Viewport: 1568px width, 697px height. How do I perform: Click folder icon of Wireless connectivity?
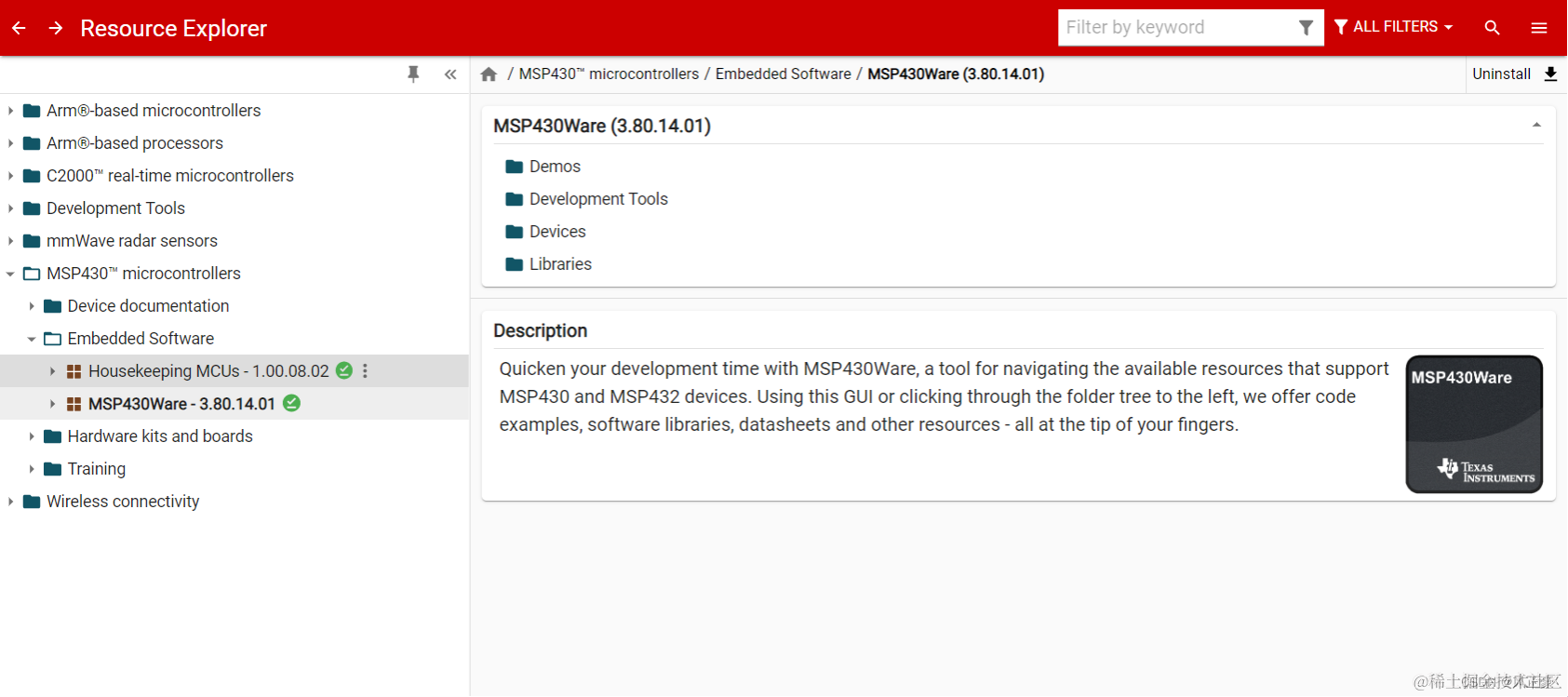(x=32, y=502)
